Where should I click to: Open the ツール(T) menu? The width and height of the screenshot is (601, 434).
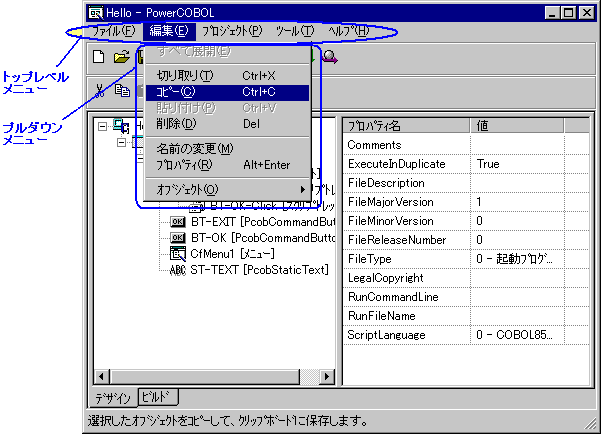coord(295,31)
